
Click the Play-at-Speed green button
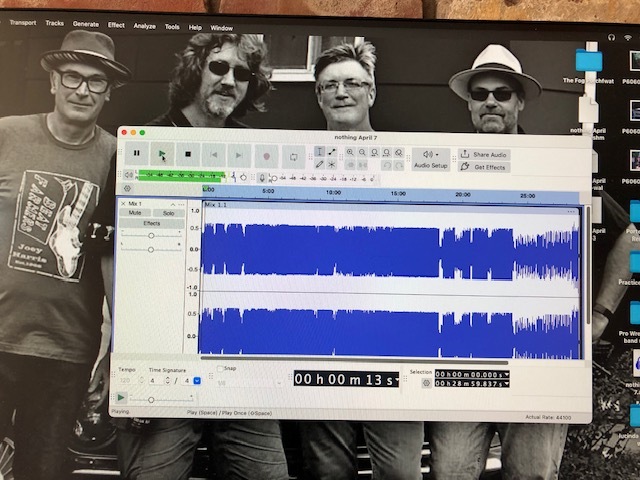pyautogui.click(x=121, y=397)
